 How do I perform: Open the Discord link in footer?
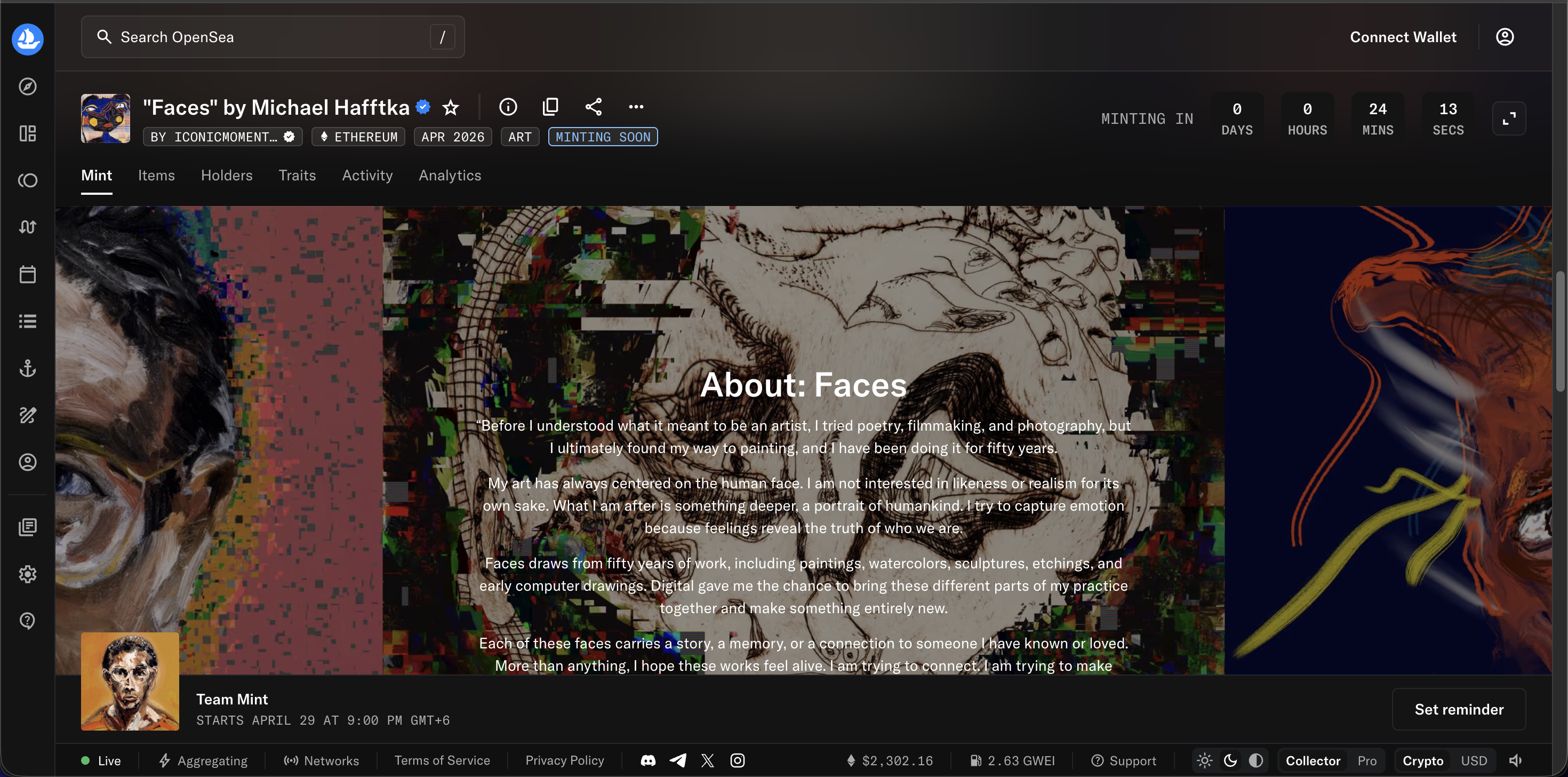(x=648, y=760)
